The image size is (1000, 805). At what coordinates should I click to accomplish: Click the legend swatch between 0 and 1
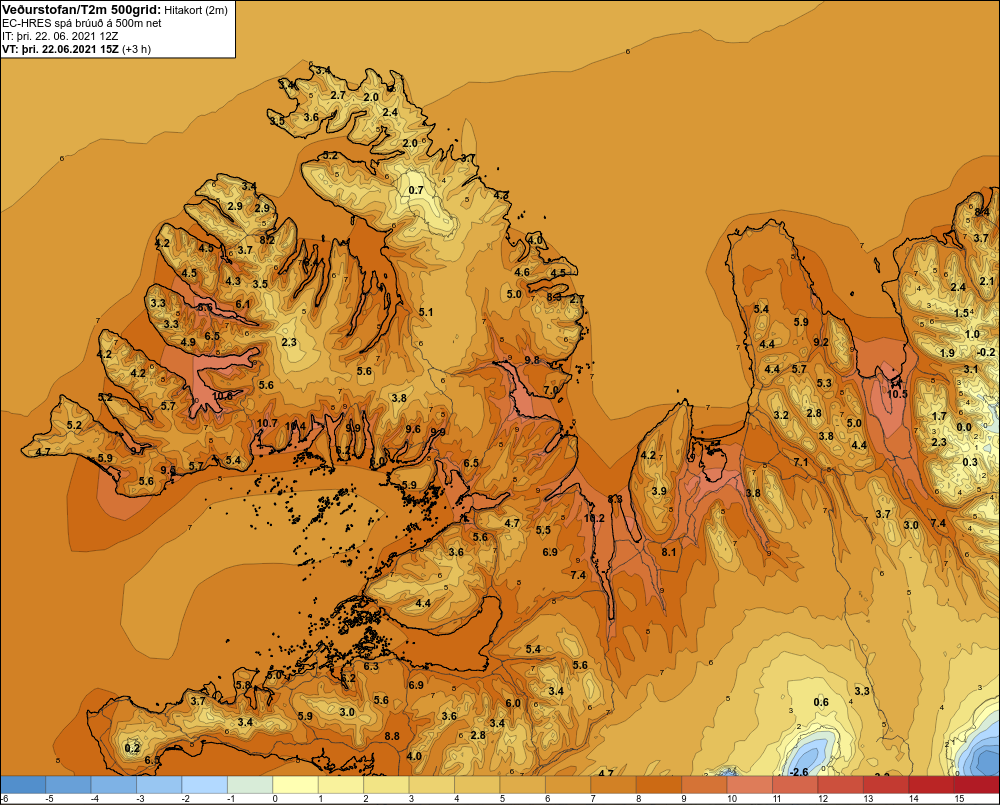(295, 785)
